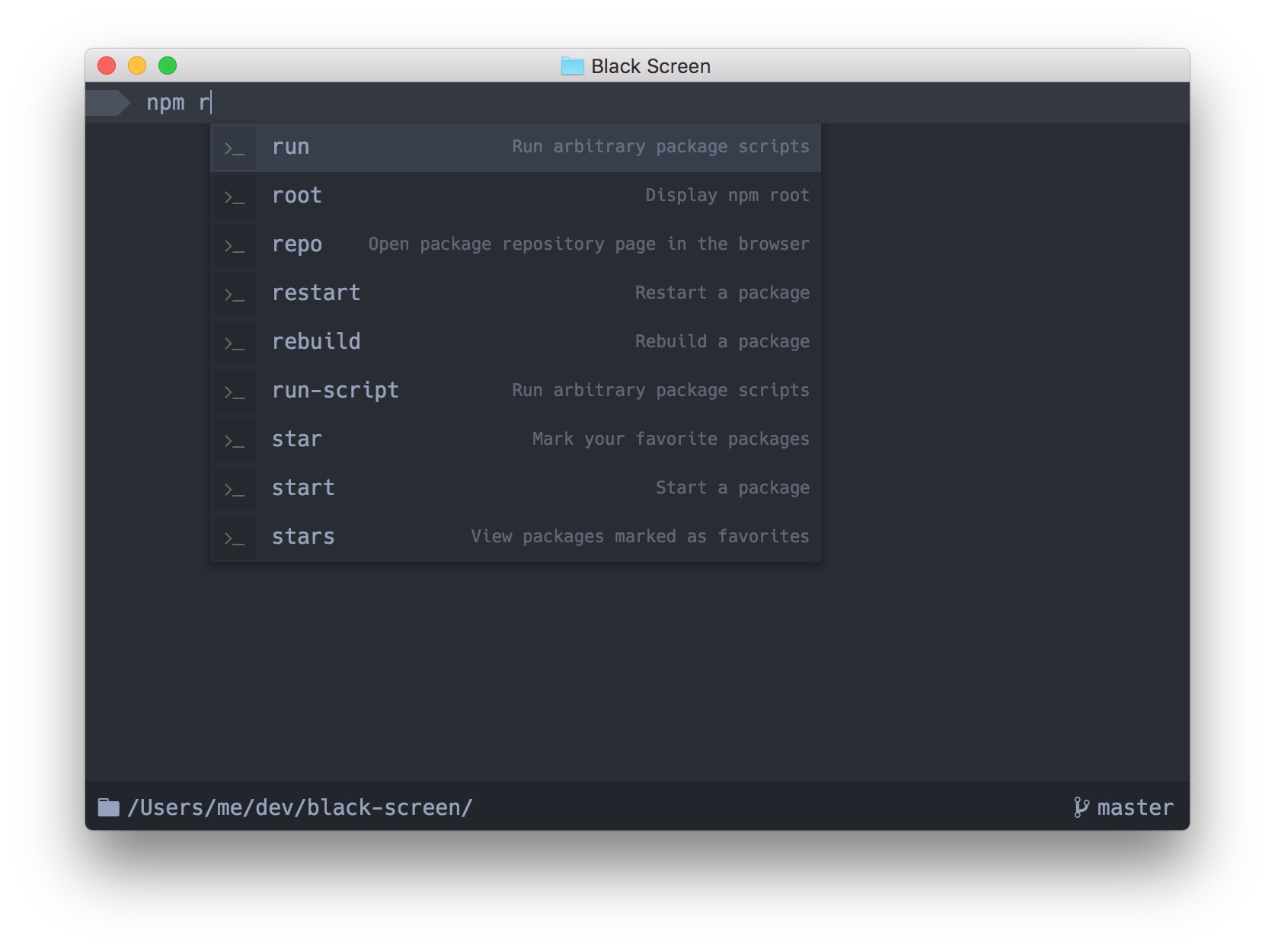Viewport: 1275px width, 952px height.
Task: Click the terminal icon beside rebuild
Action: click(234, 343)
